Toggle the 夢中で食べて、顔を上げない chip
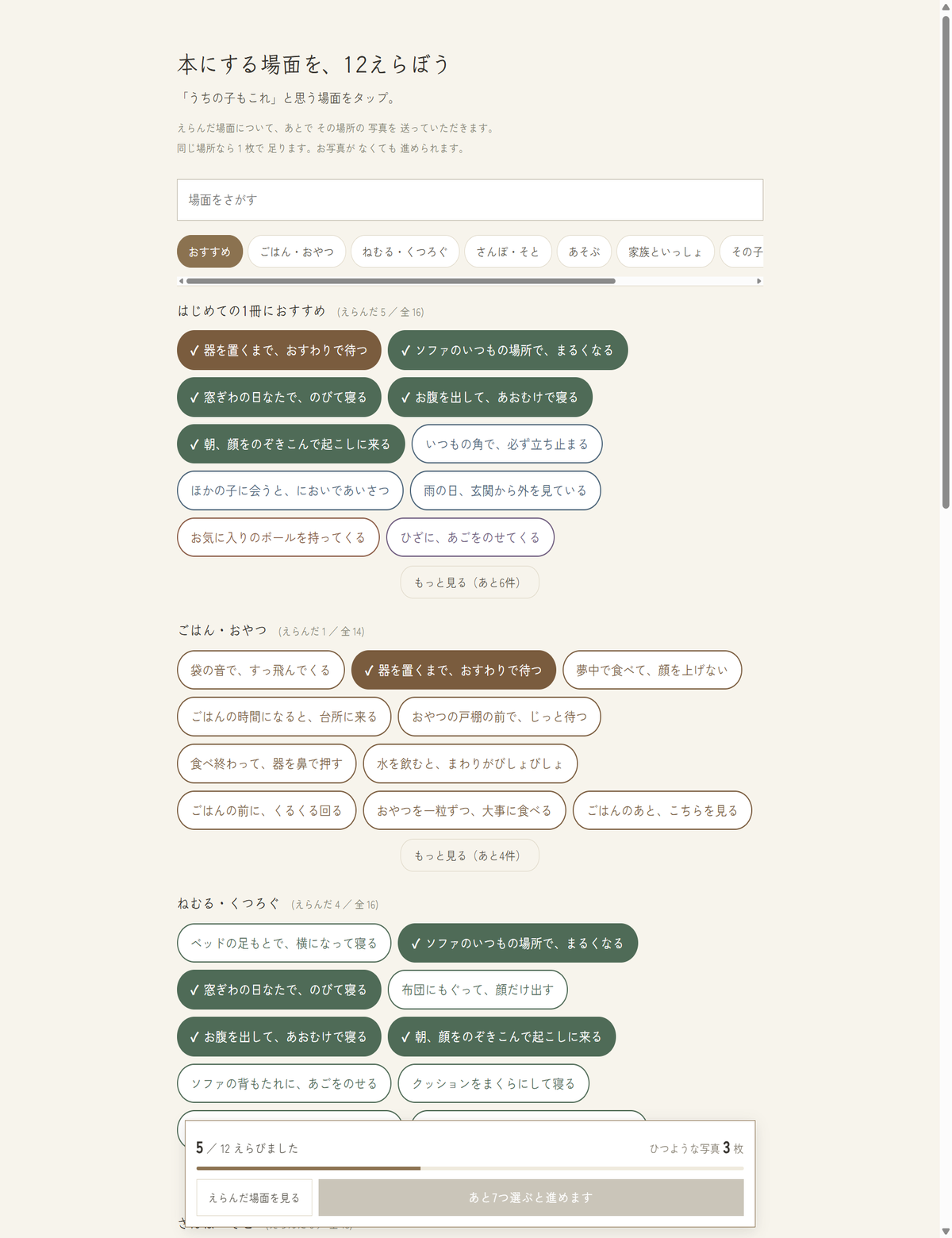This screenshot has height=1238, width=952. (x=652, y=670)
